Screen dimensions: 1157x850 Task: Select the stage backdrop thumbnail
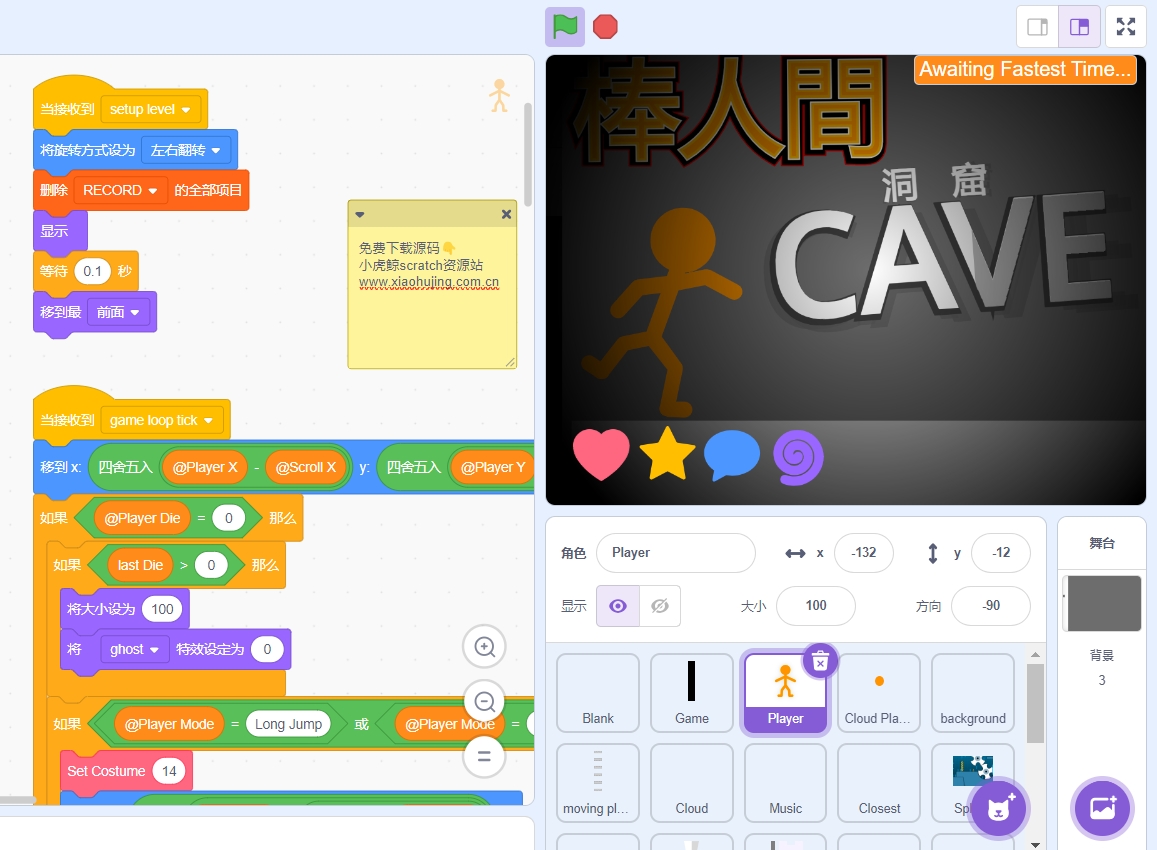1104,604
